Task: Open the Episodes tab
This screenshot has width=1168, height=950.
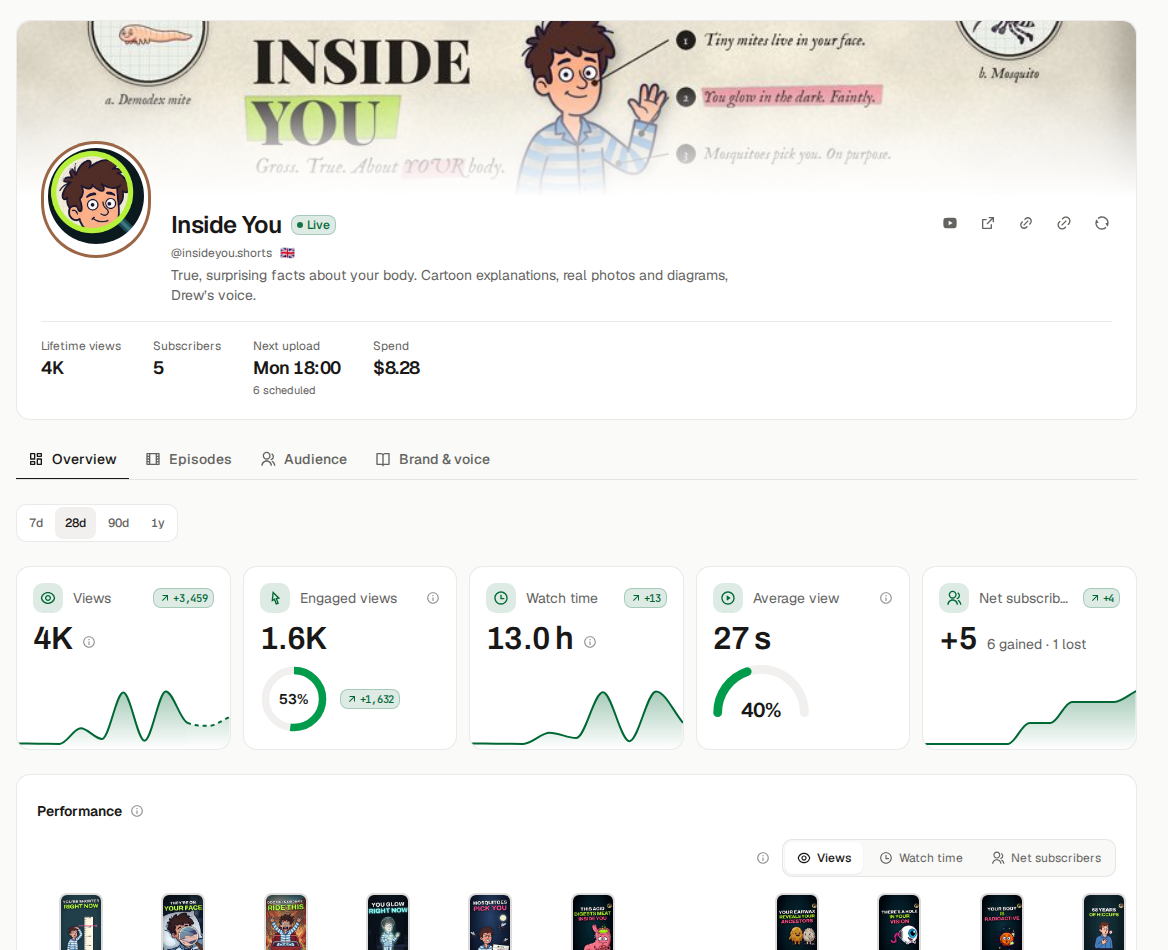Action: pos(189,460)
